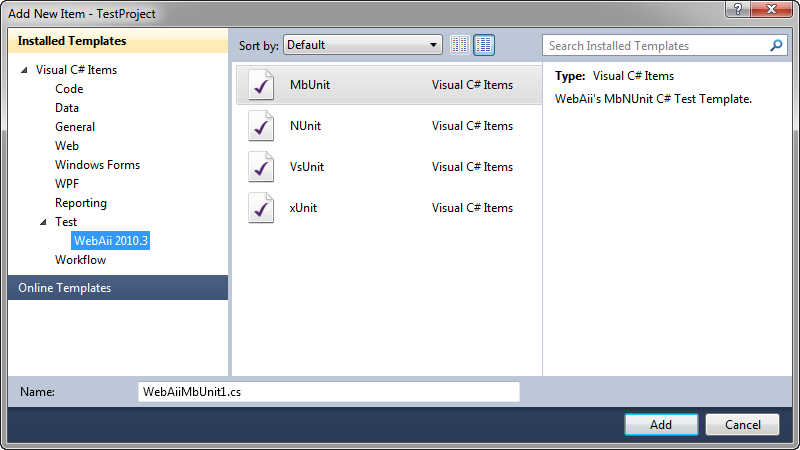Click Visual C# Items in xUnit row
This screenshot has height=450, width=800.
click(x=472, y=208)
